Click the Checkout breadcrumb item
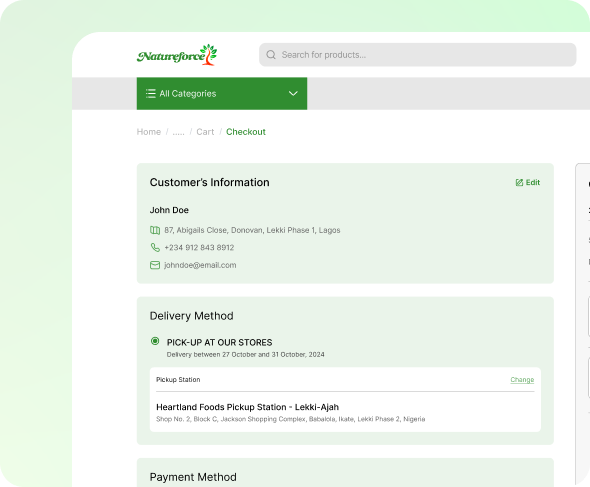 246,132
